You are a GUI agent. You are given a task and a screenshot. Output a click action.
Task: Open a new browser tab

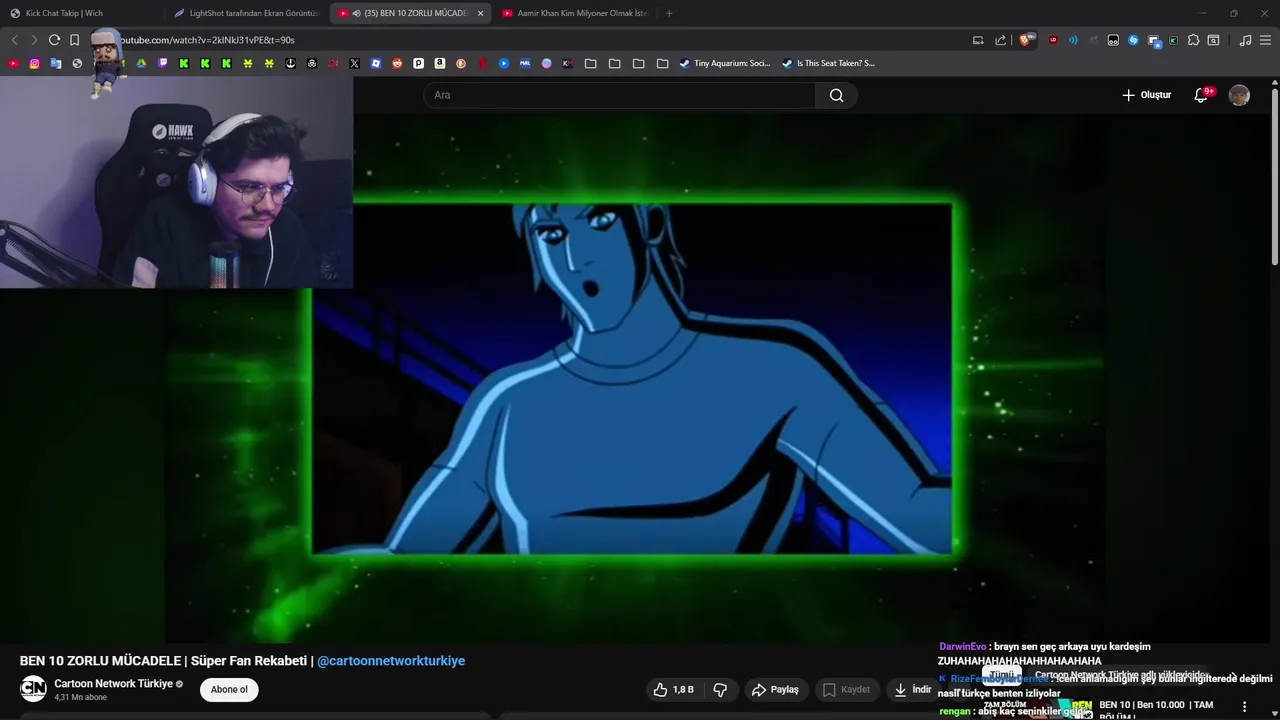click(x=669, y=13)
